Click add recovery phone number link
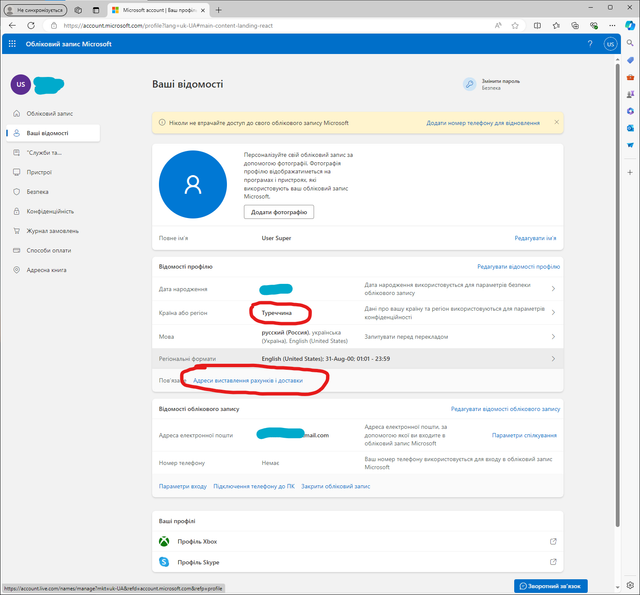640x595 pixels. click(483, 123)
